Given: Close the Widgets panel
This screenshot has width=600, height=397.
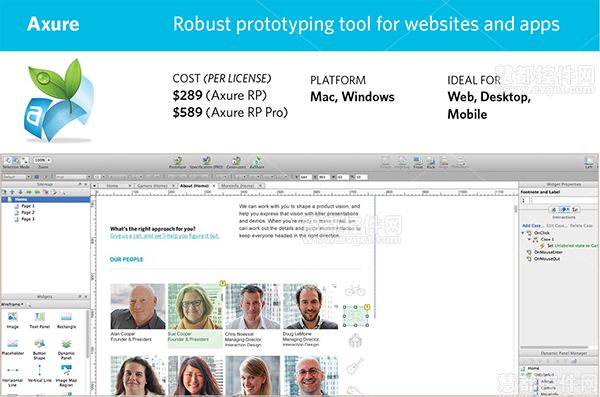Looking at the screenshot, I should click(86, 297).
